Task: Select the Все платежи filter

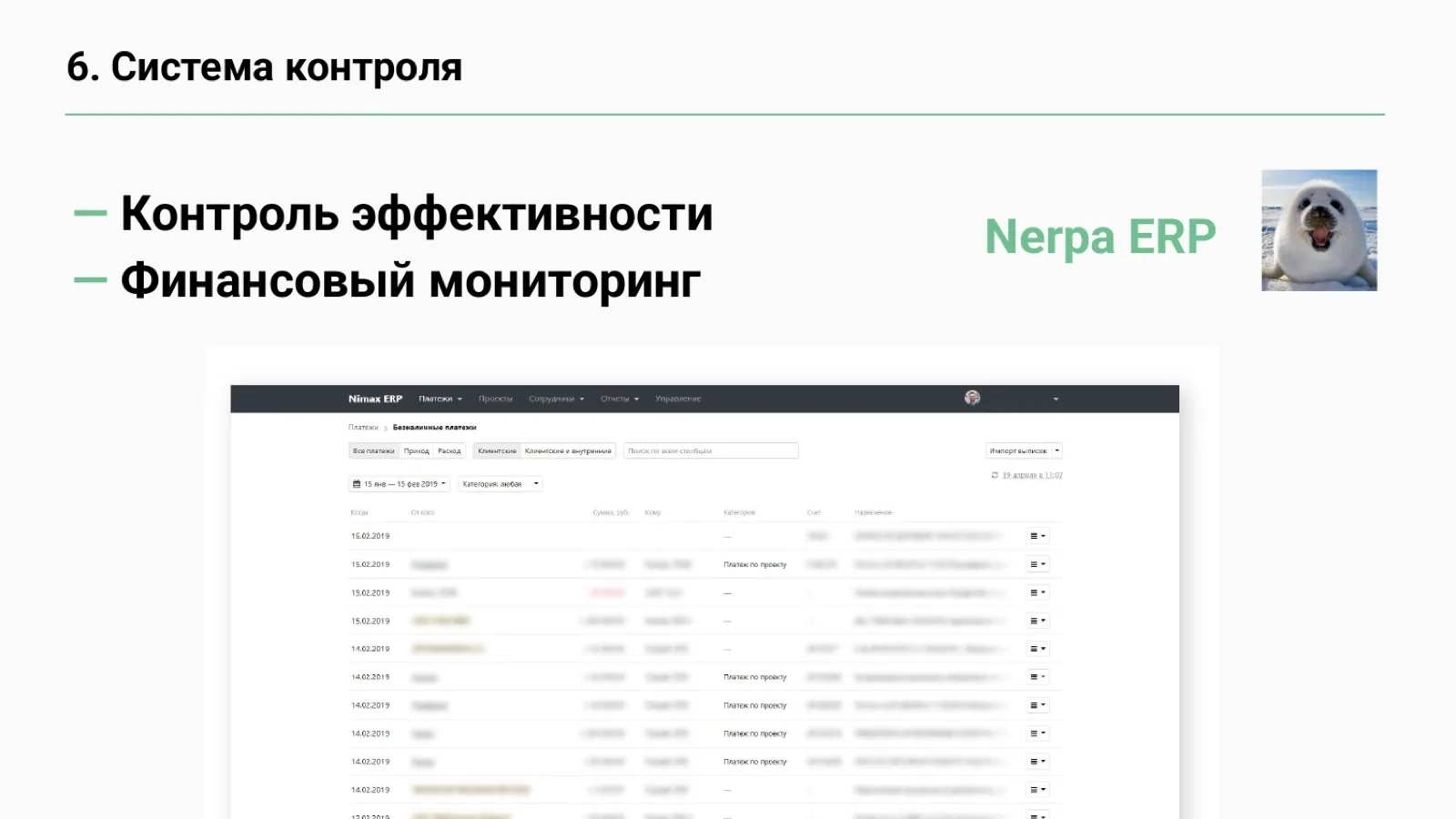Action: coord(374,450)
